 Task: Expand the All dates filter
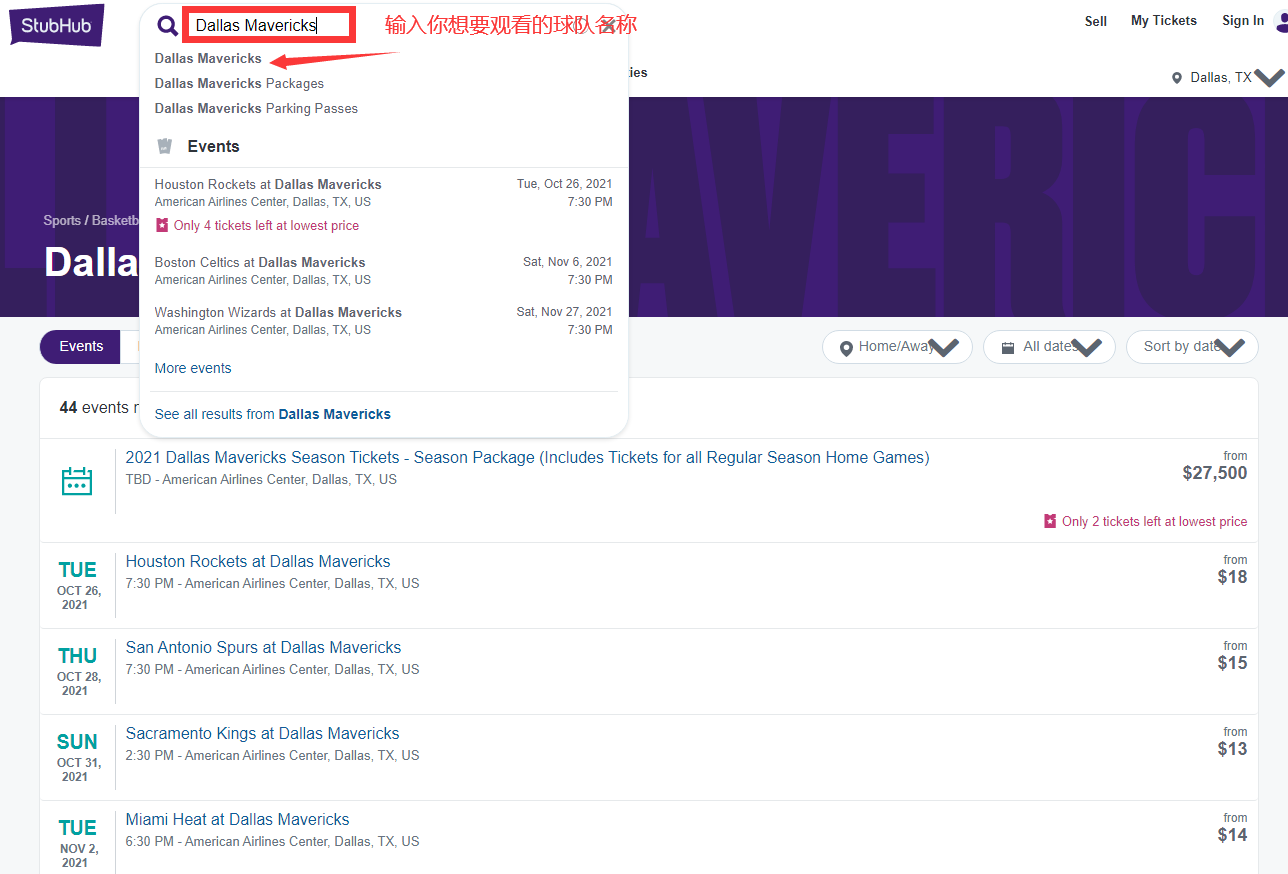(x=1049, y=347)
